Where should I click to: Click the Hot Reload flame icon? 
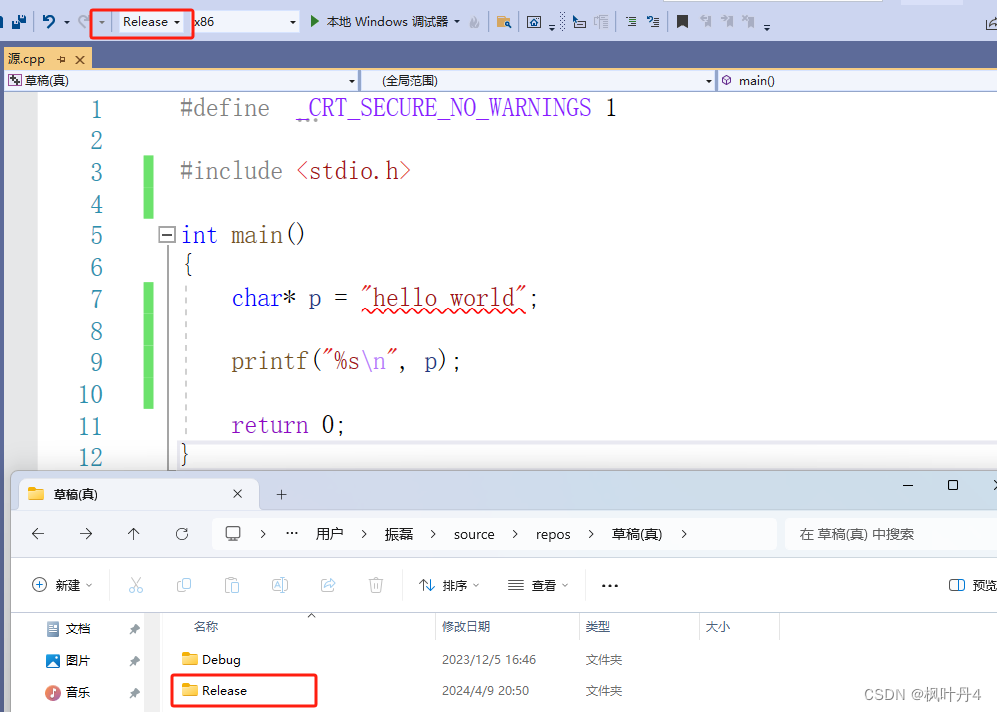point(474,22)
